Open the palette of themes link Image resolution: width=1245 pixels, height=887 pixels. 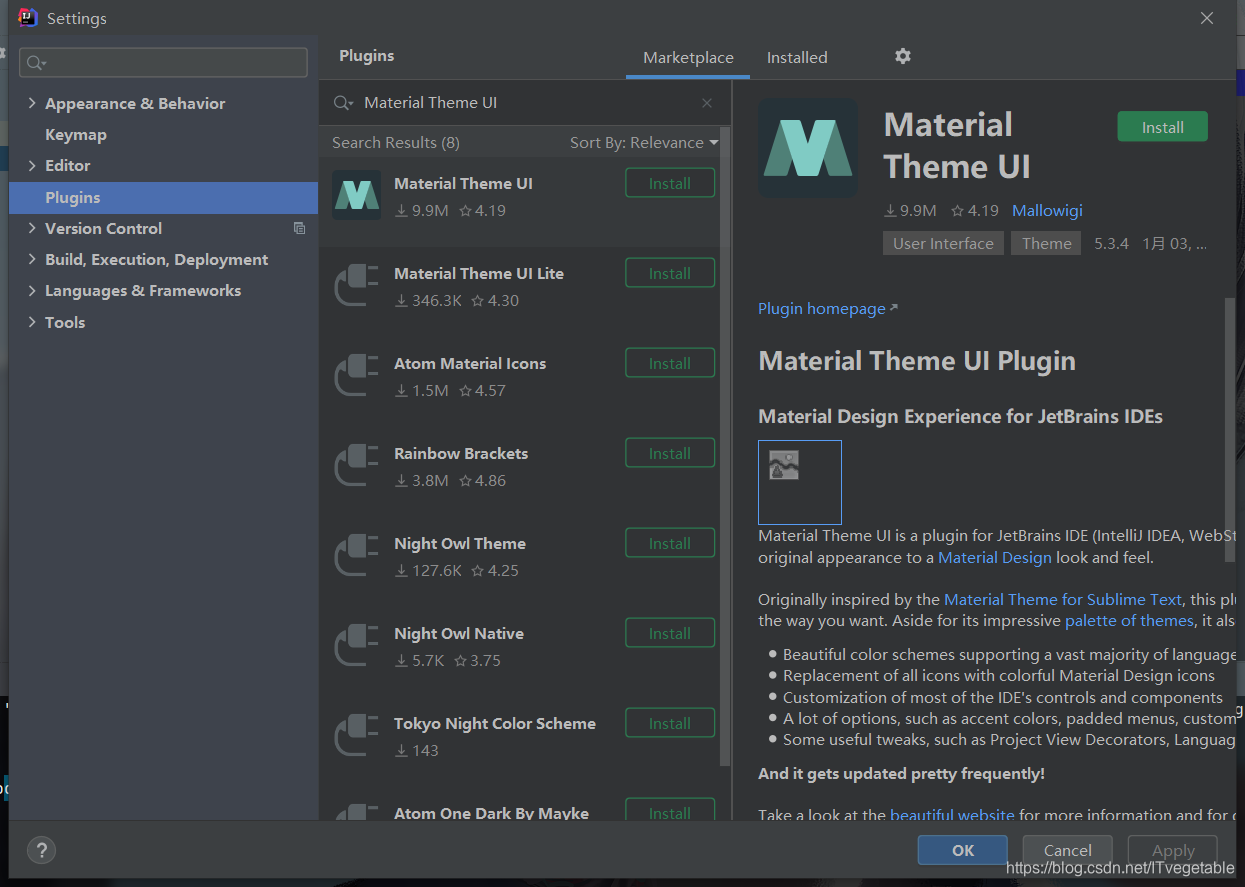(1129, 621)
